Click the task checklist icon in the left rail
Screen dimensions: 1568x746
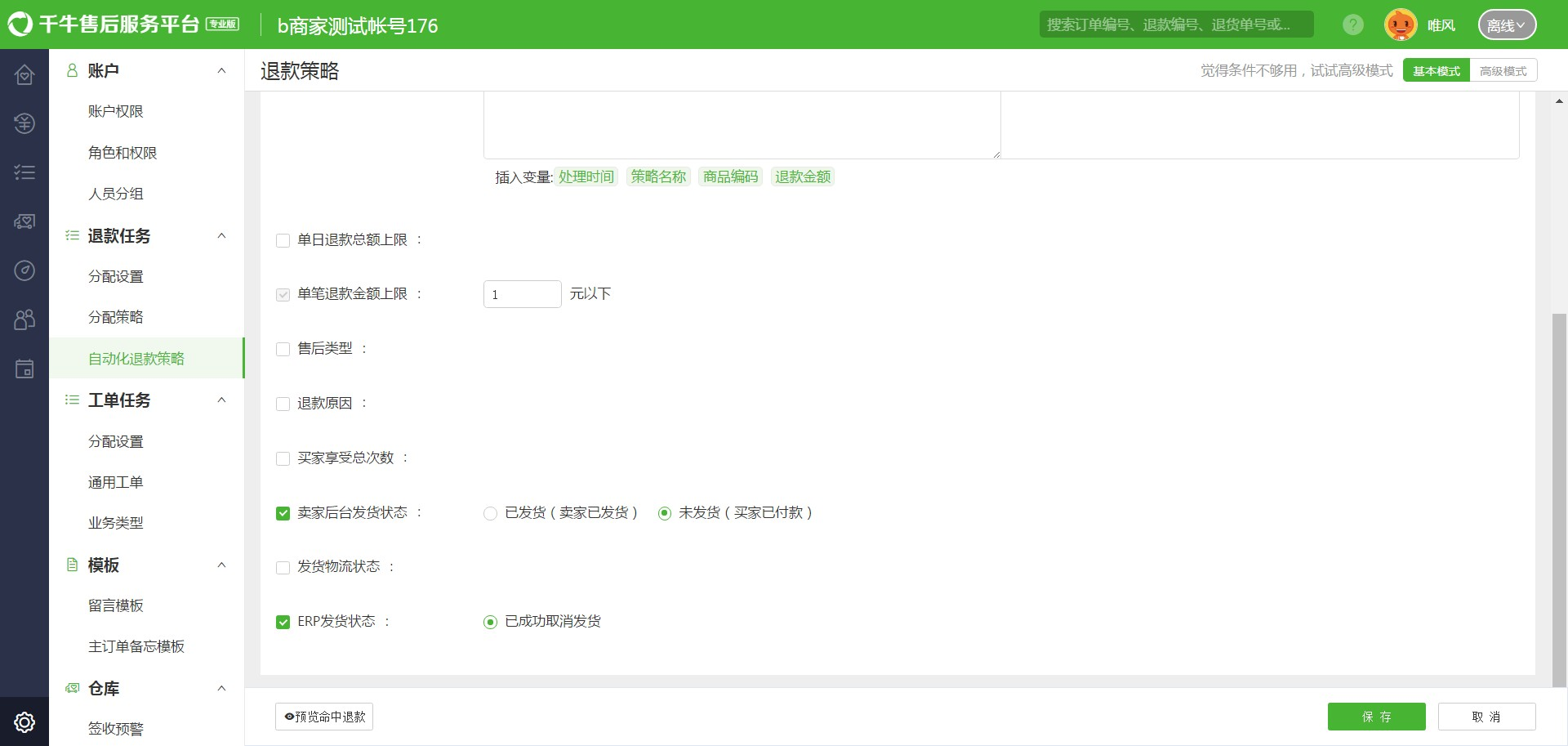[24, 172]
